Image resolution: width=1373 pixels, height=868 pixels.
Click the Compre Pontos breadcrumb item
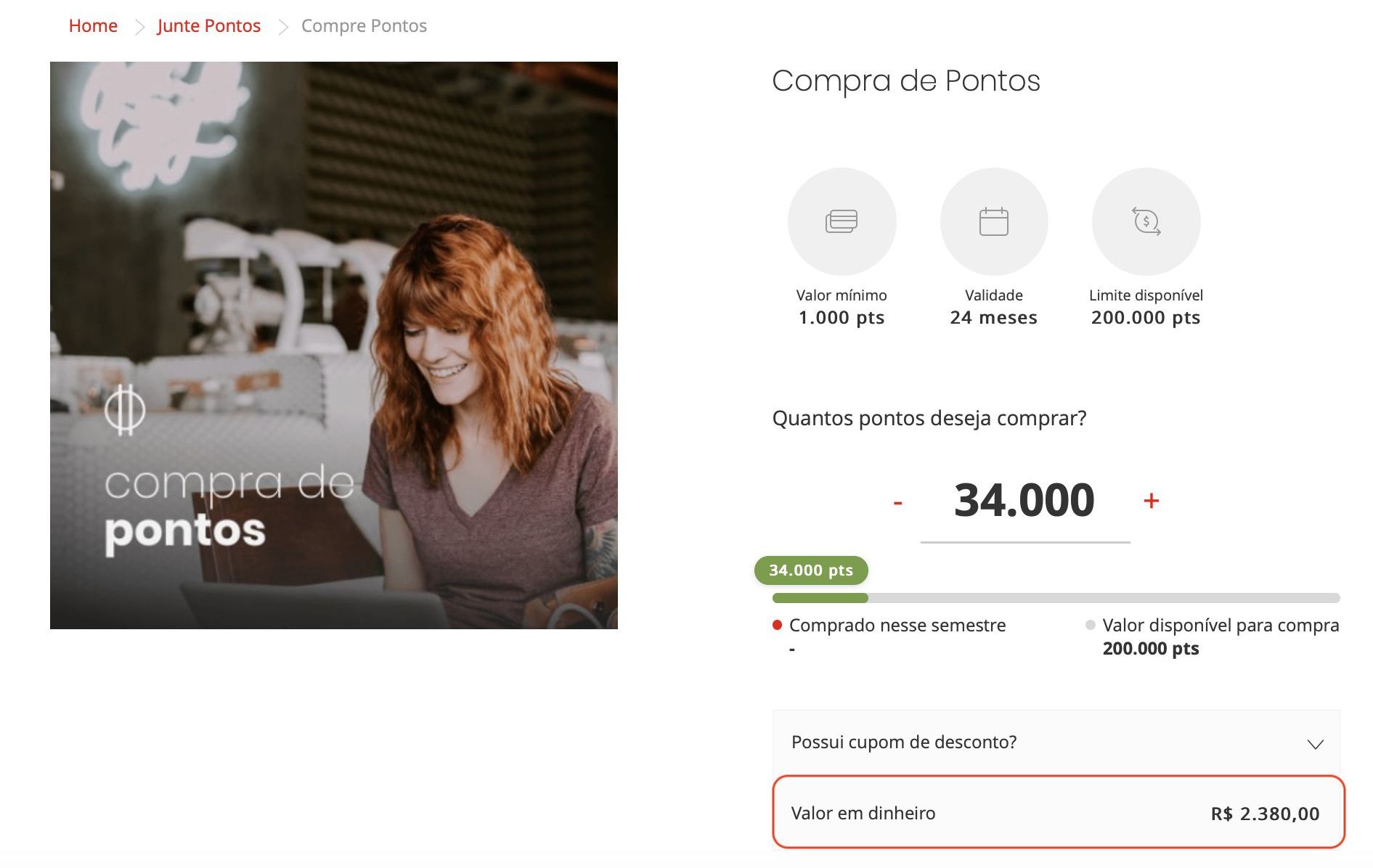364,26
